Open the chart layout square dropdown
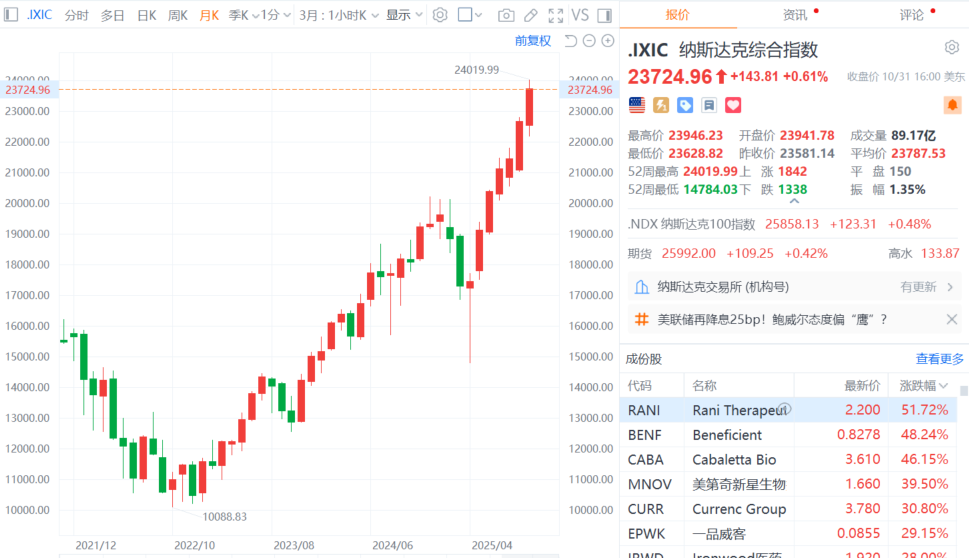This screenshot has width=969, height=558. (x=470, y=15)
